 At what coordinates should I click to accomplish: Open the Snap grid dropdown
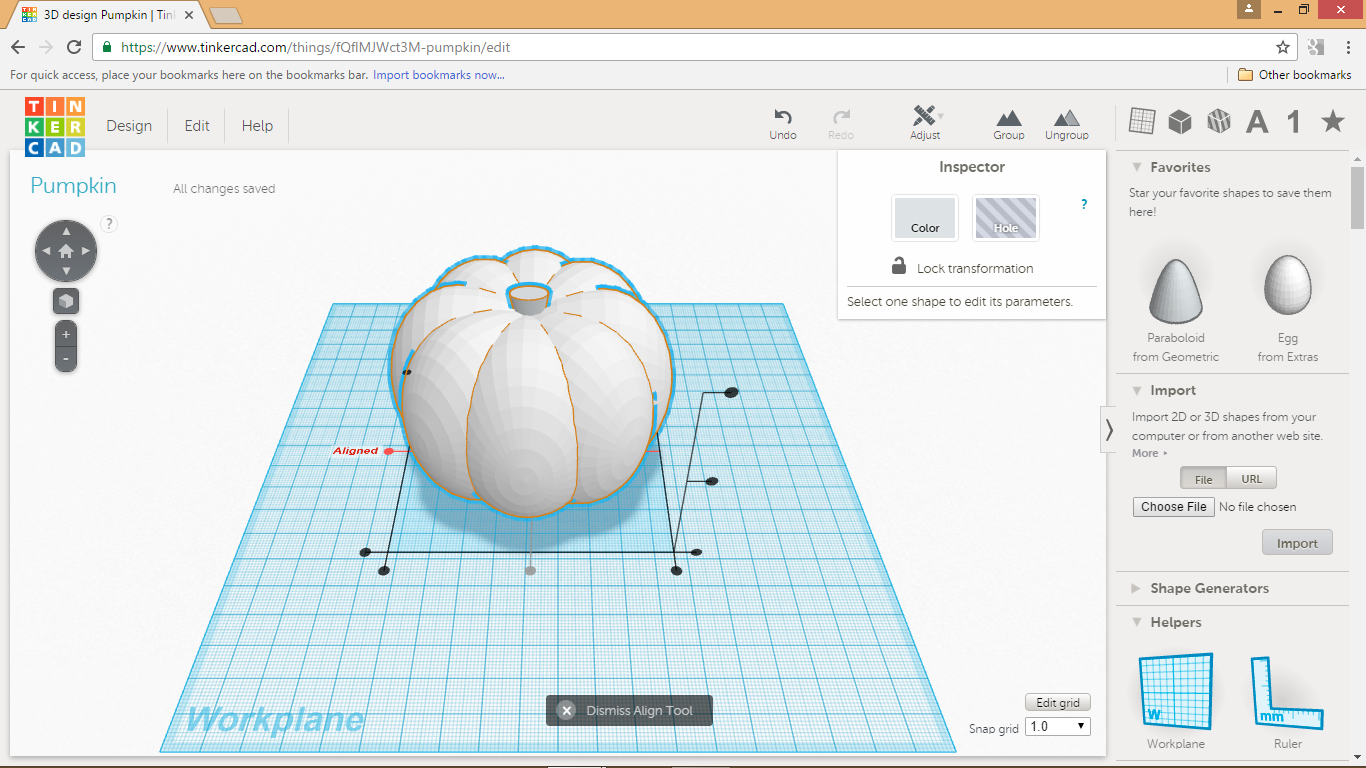point(1057,726)
